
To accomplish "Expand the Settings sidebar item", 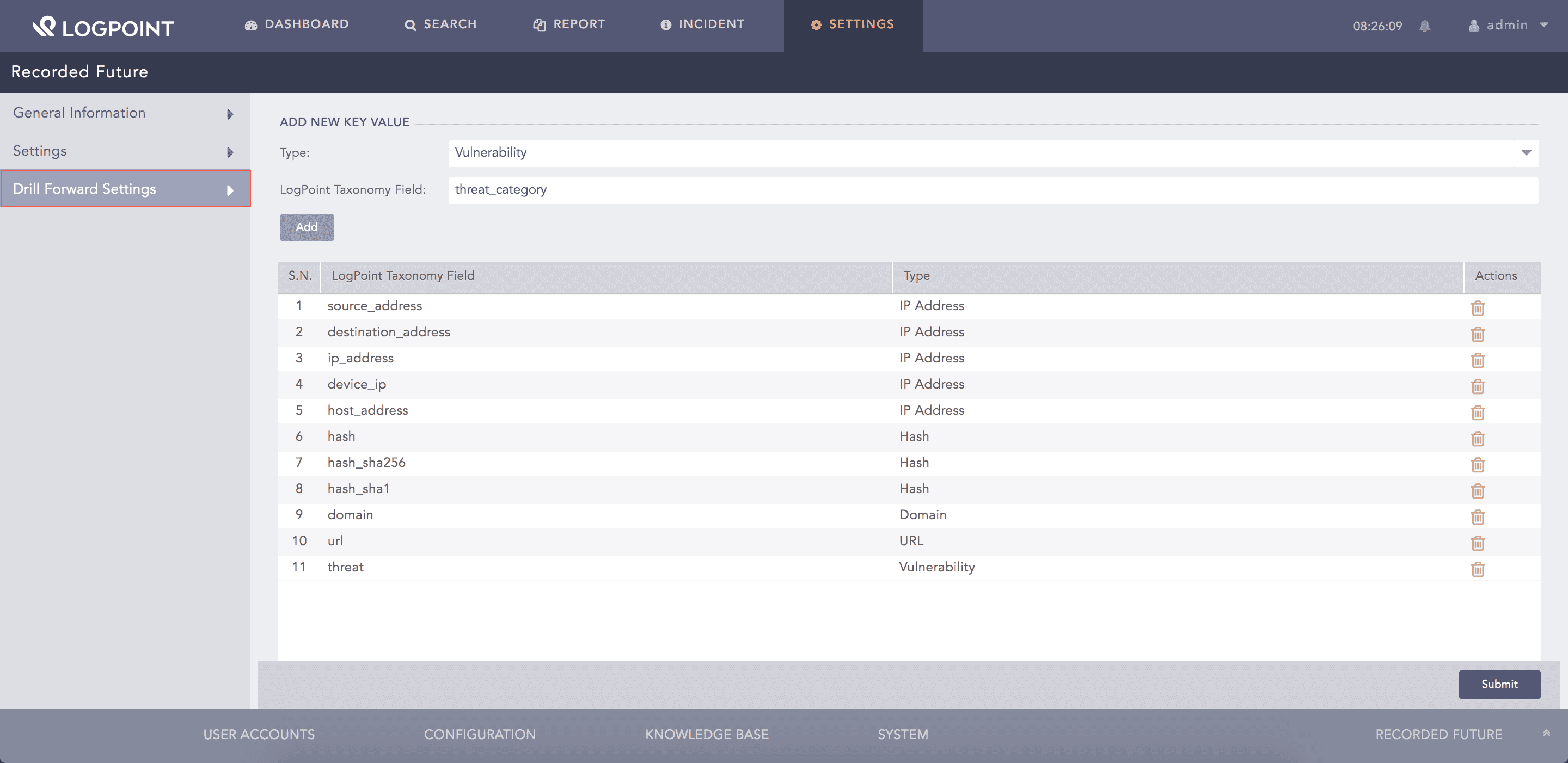I will click(124, 151).
